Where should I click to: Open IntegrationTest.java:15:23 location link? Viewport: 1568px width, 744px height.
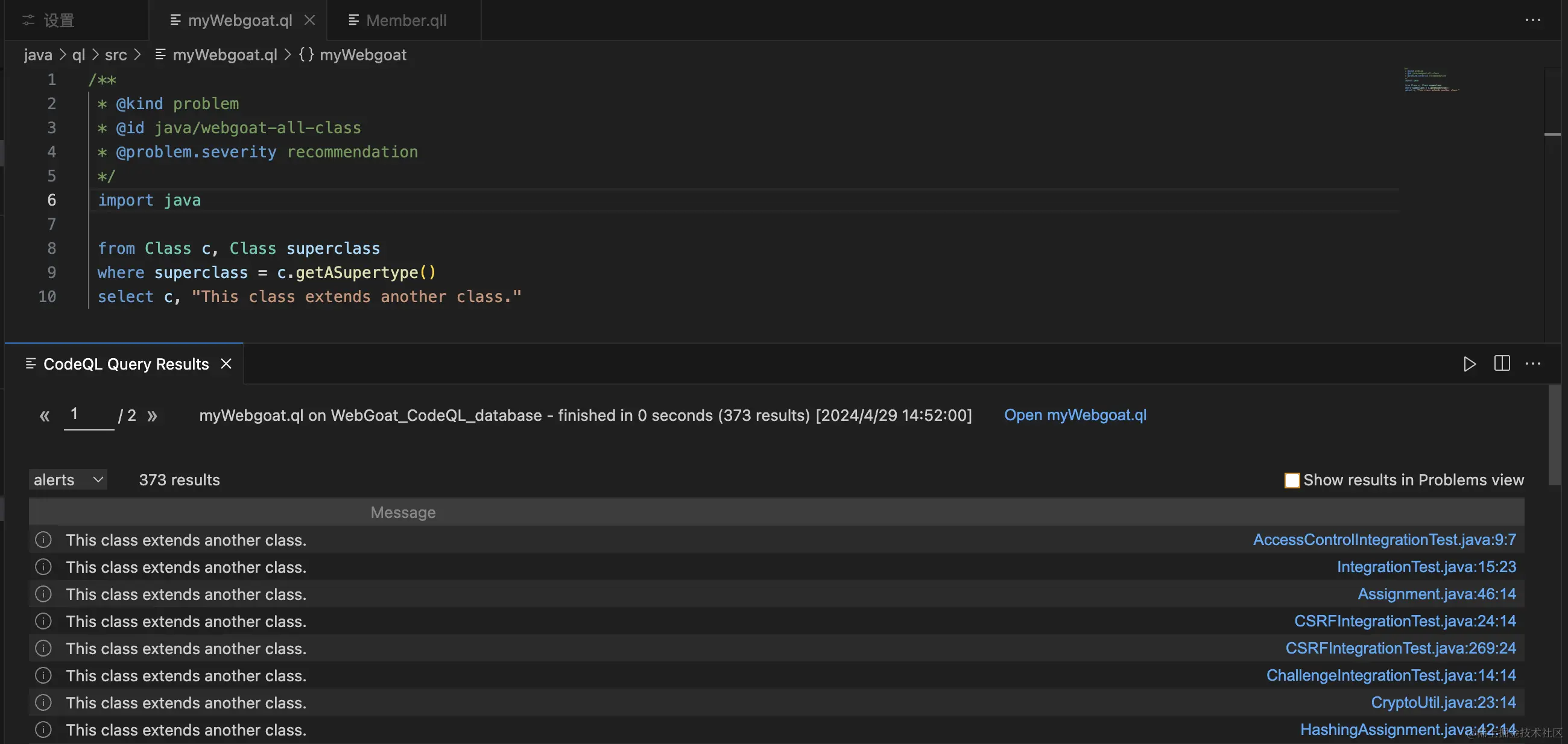[x=1426, y=567]
